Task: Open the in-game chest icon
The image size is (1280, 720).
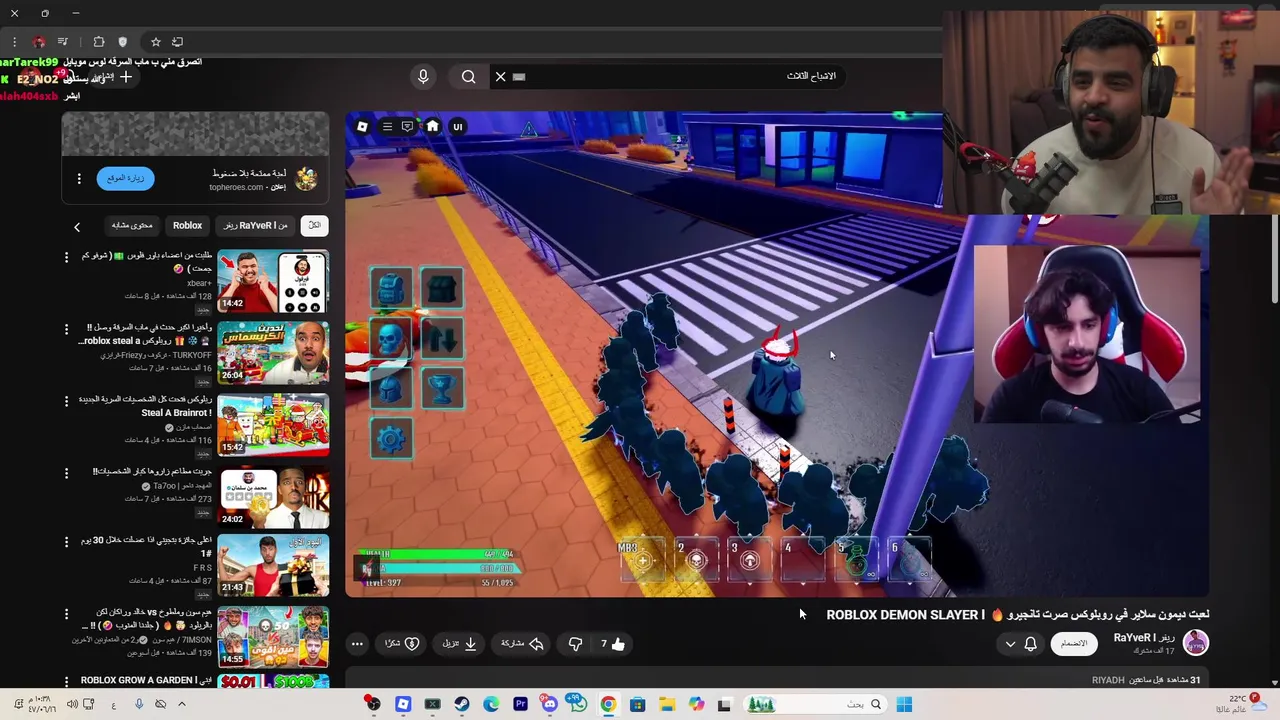Action: [441, 288]
